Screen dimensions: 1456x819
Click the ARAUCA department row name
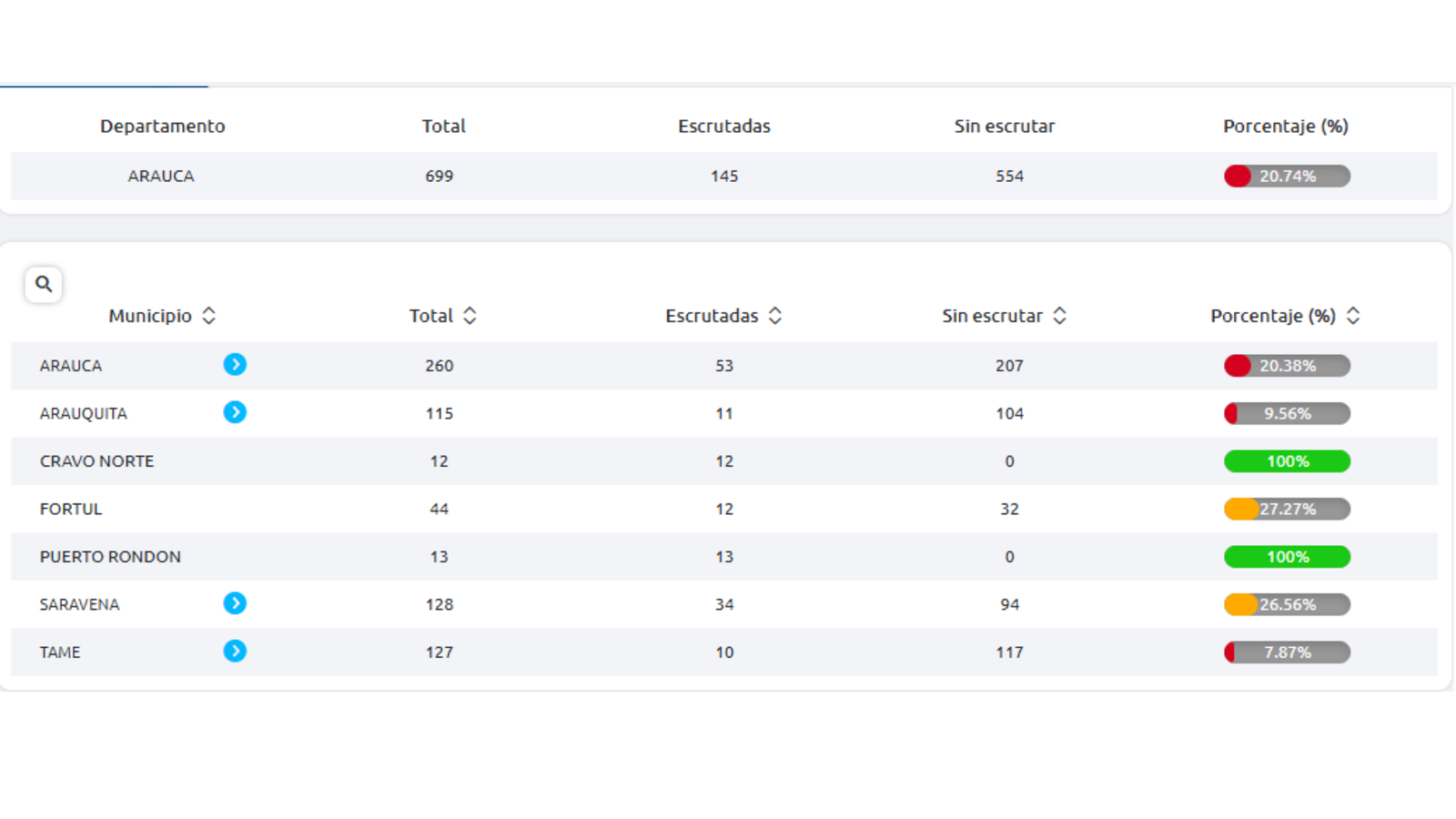click(x=161, y=177)
